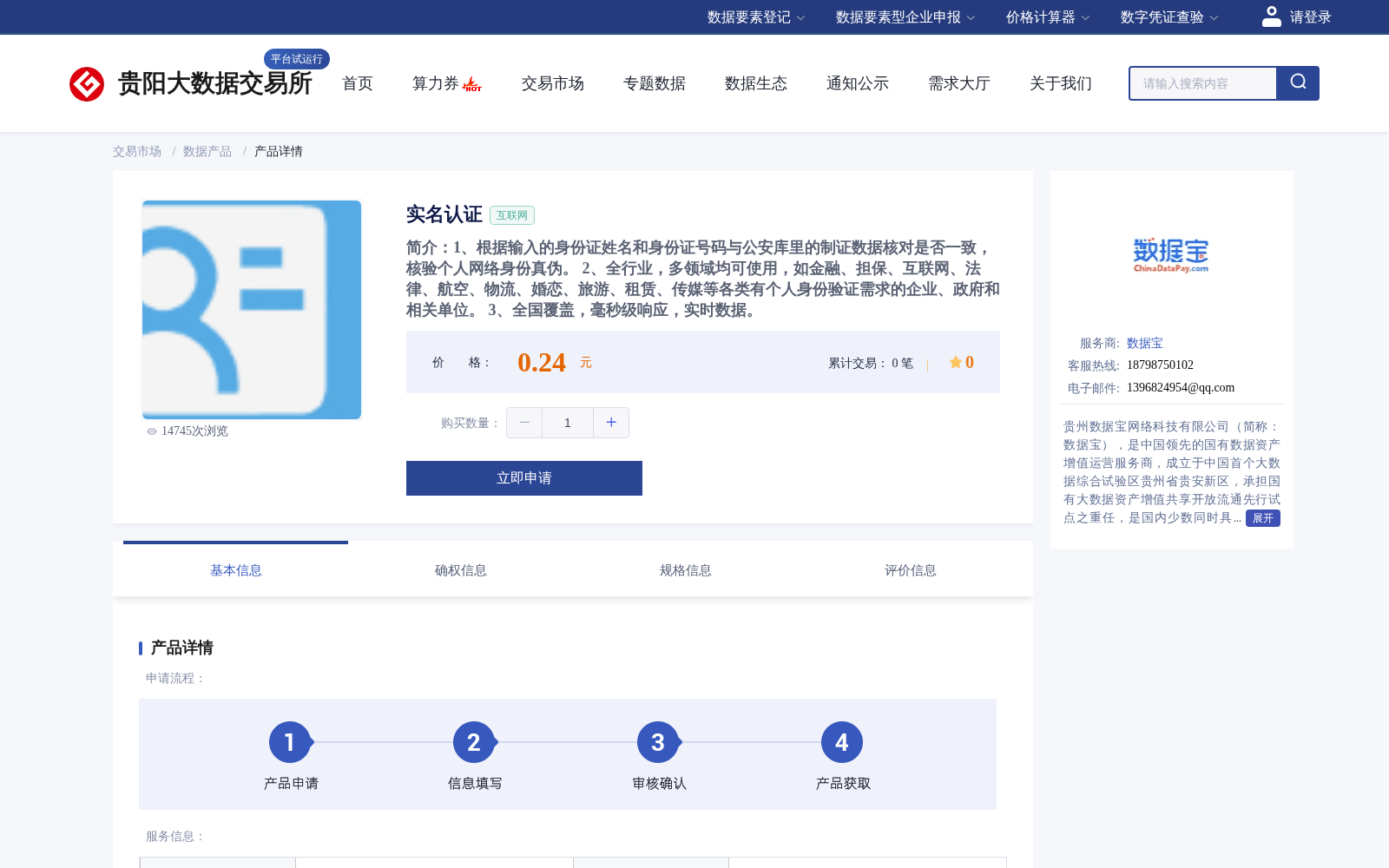Focus the 请输入搜索内容 search box
This screenshot has height=868, width=1389.
[x=1202, y=83]
